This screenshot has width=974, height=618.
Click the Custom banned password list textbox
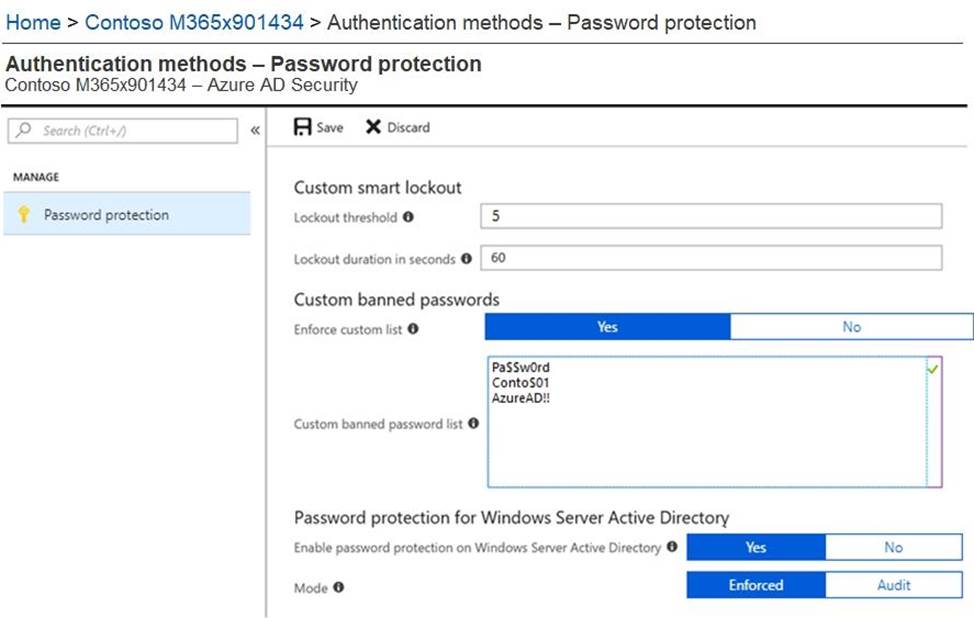click(x=715, y=422)
